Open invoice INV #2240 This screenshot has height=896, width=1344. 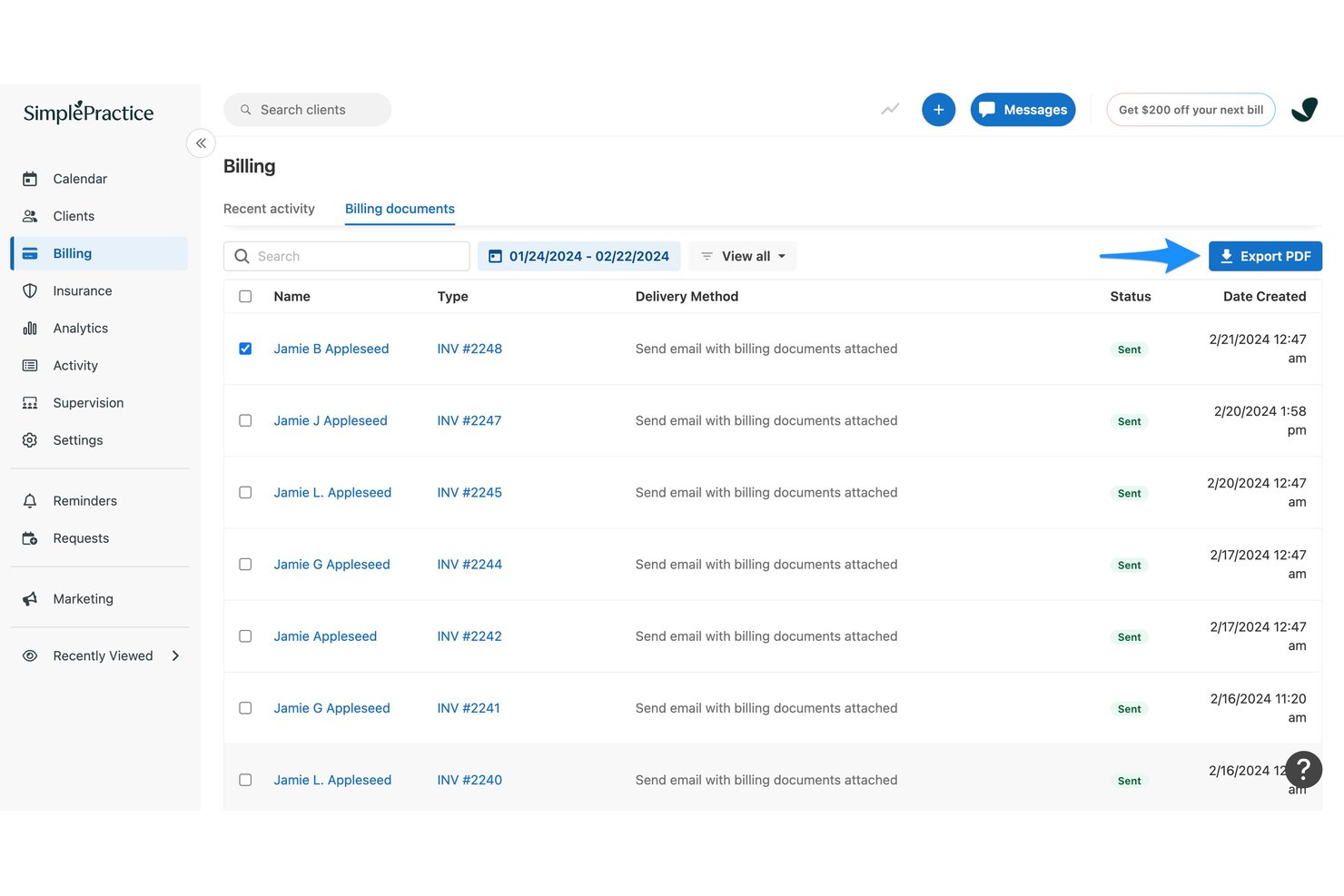469,780
